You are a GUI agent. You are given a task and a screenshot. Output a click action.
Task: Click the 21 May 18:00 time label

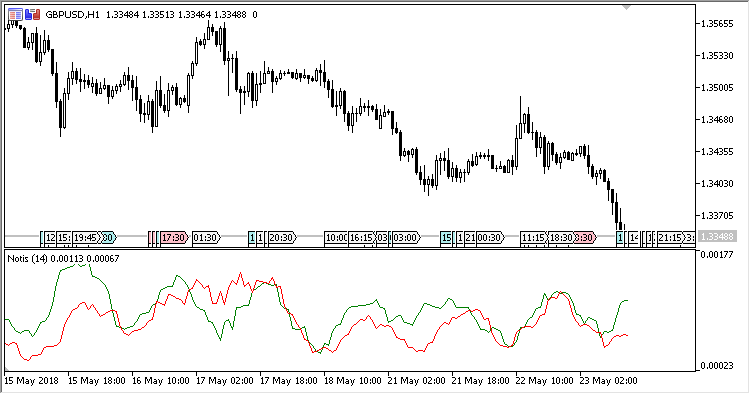tap(481, 381)
